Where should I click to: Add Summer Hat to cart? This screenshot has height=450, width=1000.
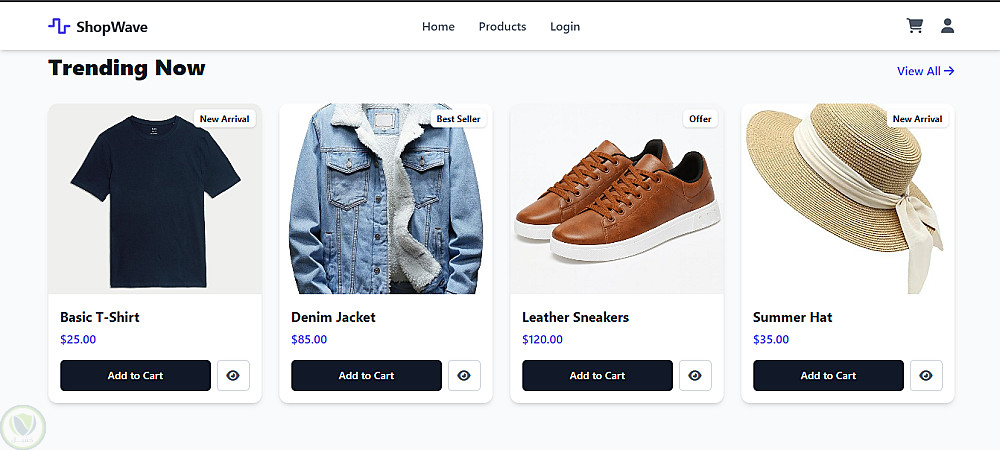[828, 376]
